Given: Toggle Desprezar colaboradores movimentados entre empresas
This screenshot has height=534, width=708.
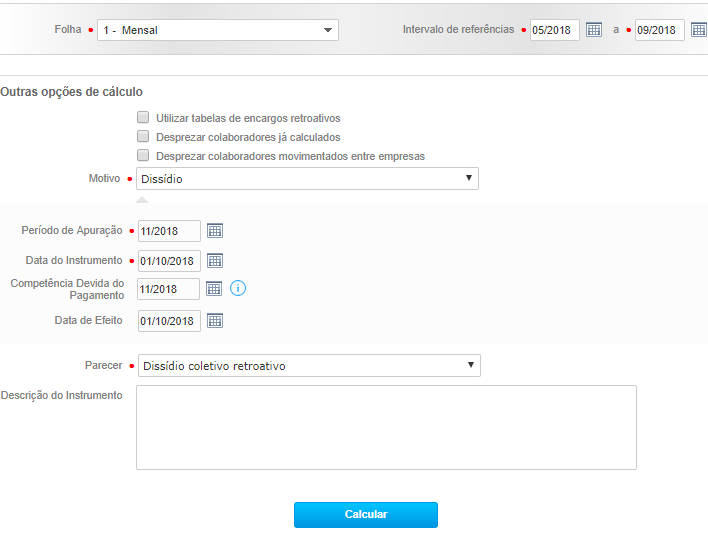Looking at the screenshot, I should 143,156.
